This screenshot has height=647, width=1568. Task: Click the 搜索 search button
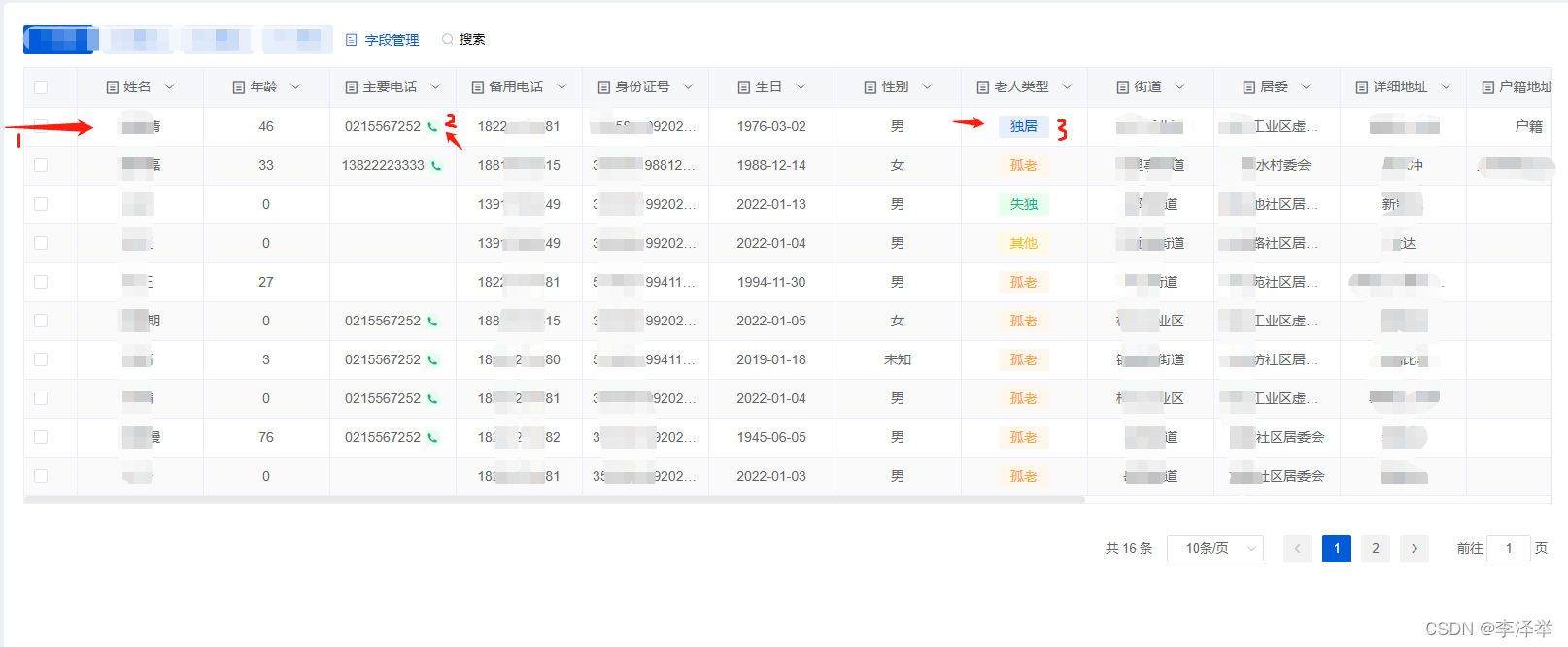tap(463, 39)
